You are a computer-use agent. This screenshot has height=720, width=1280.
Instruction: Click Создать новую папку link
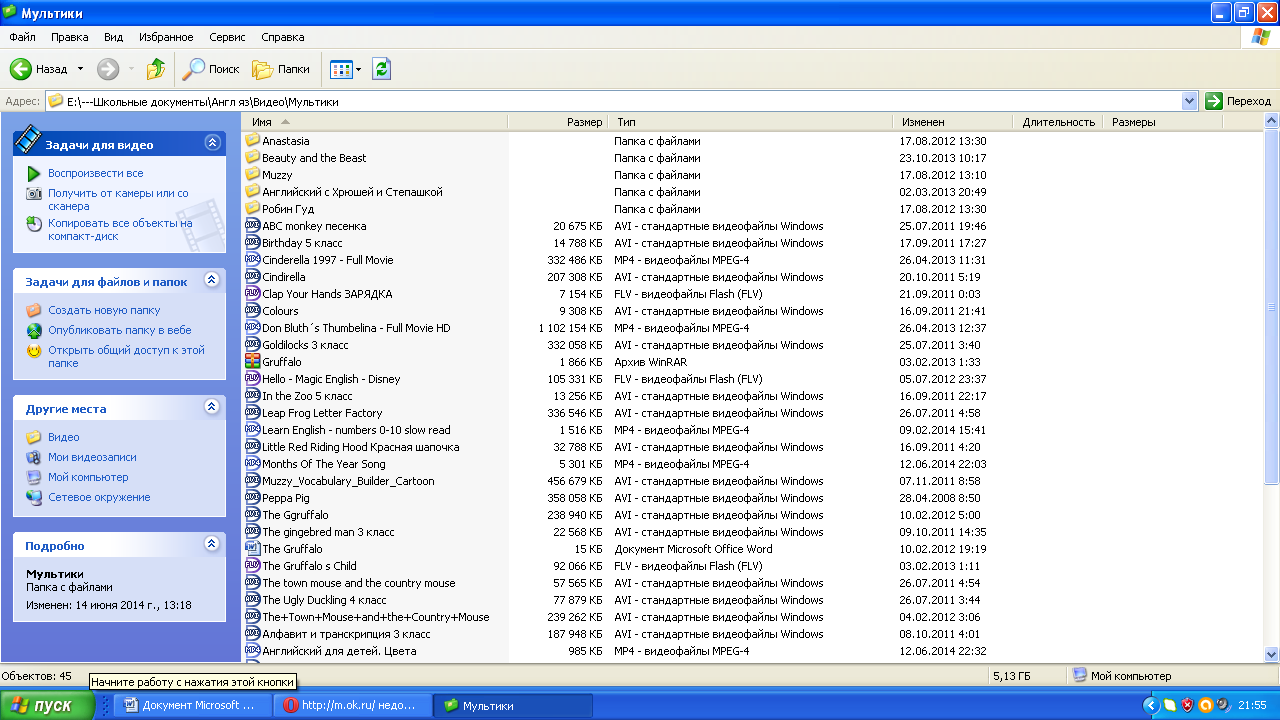(104, 310)
